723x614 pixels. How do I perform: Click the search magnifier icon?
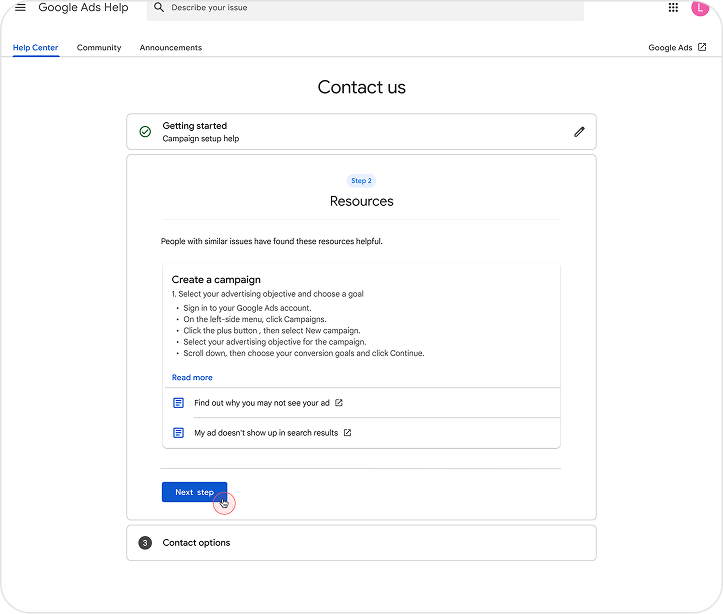(159, 8)
